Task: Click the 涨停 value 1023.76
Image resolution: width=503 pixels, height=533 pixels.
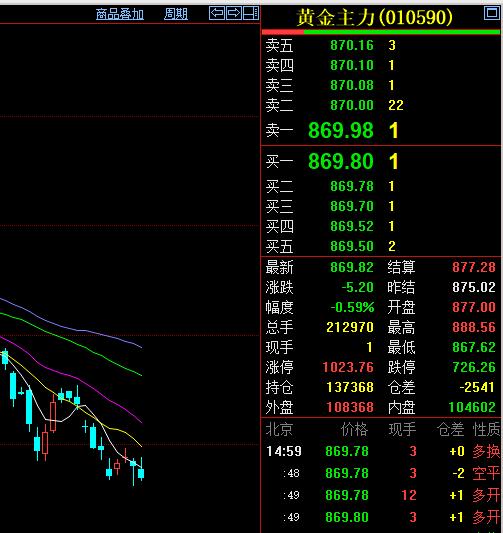Action: (x=348, y=367)
